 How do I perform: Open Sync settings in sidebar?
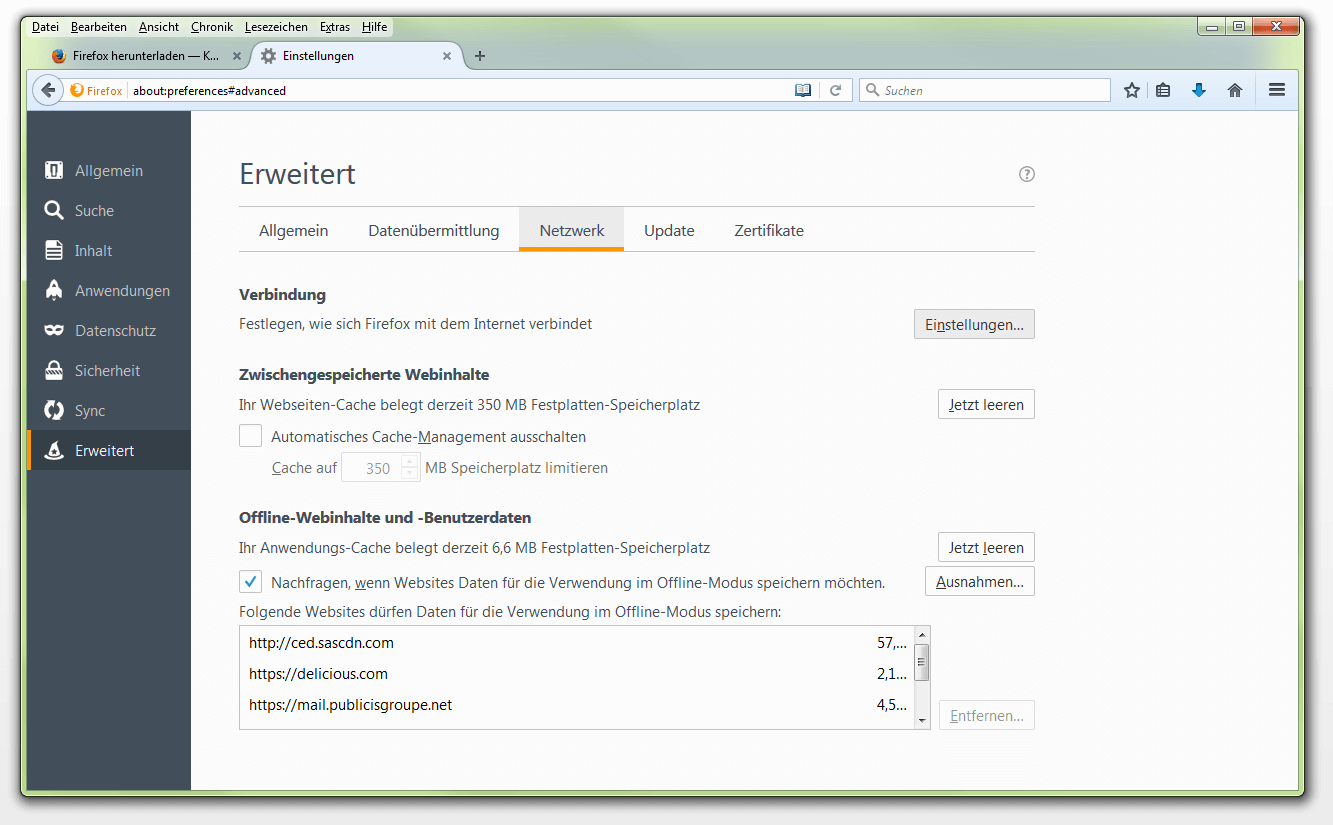[x=109, y=411]
